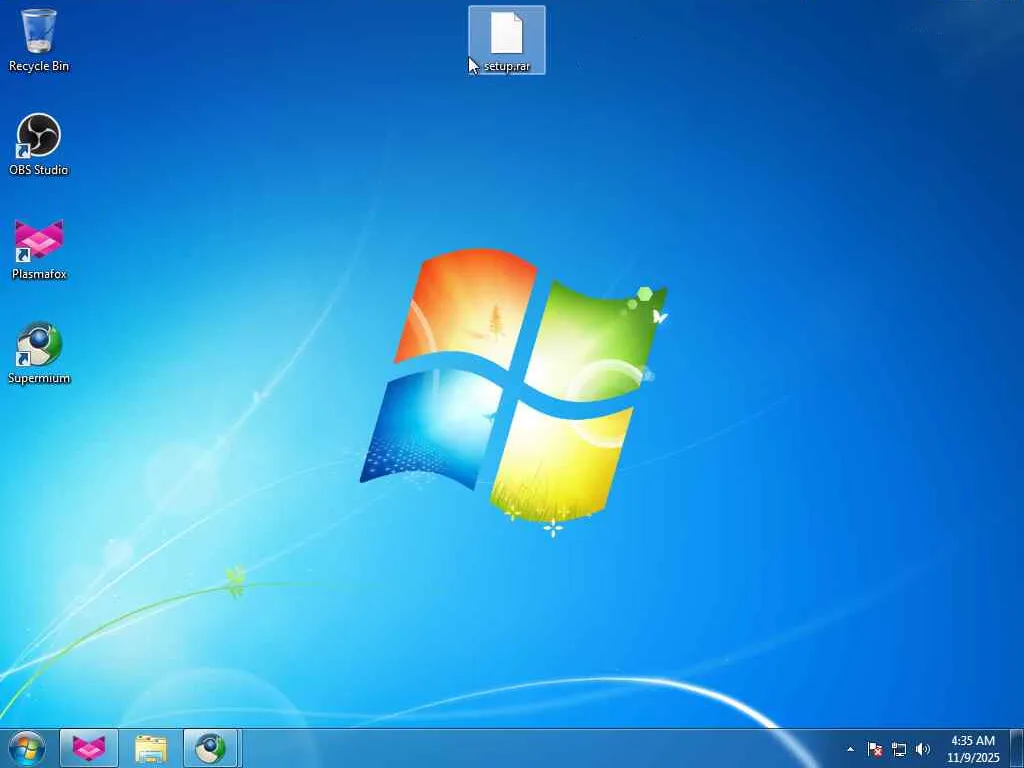Open Plasmafox from the taskbar
1024x768 pixels.
tap(89, 748)
